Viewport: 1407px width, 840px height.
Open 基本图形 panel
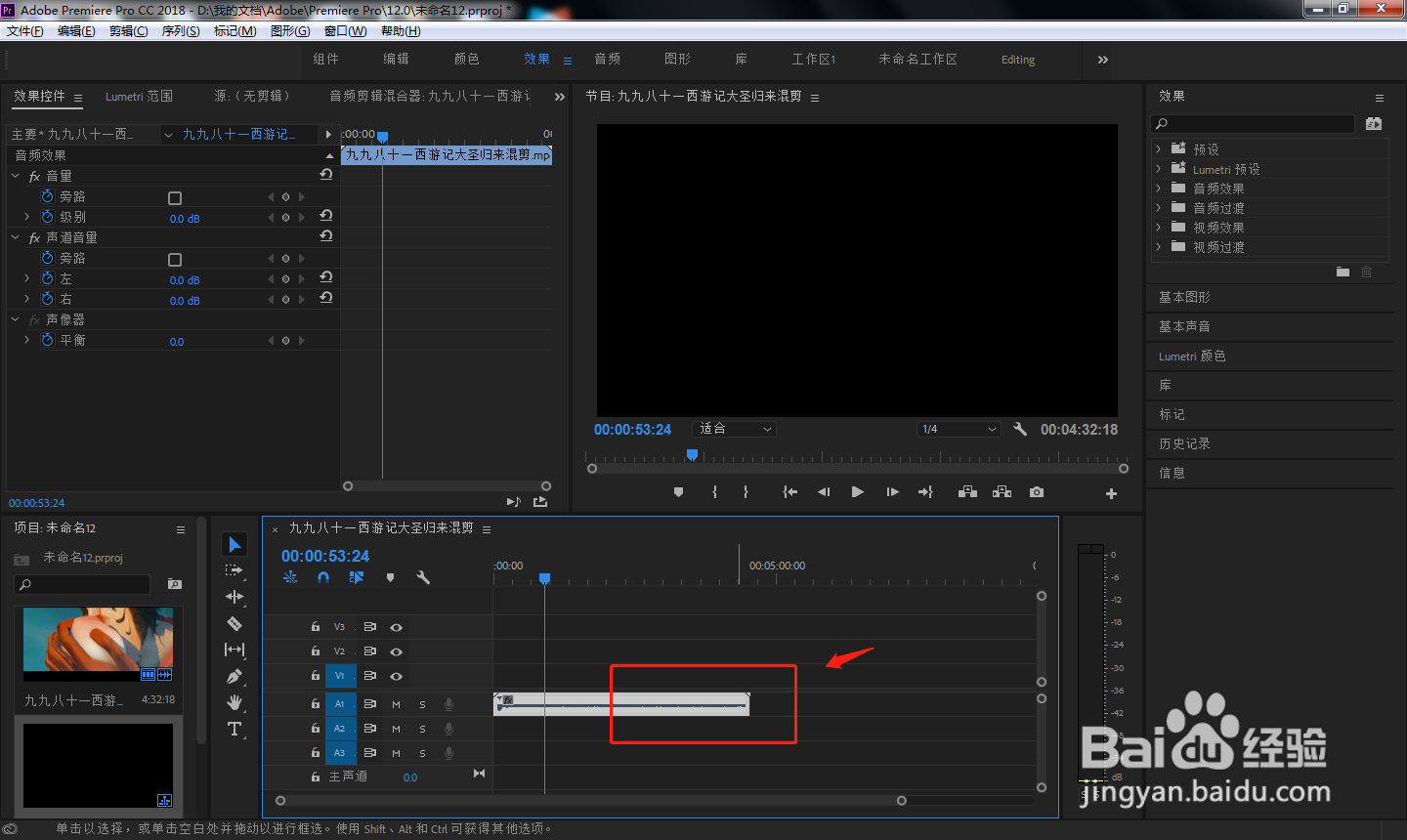tap(1184, 297)
